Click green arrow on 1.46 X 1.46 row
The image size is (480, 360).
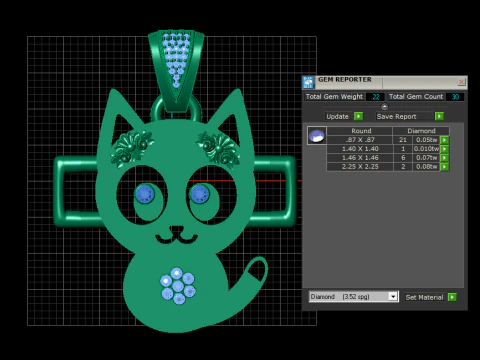coord(444,158)
